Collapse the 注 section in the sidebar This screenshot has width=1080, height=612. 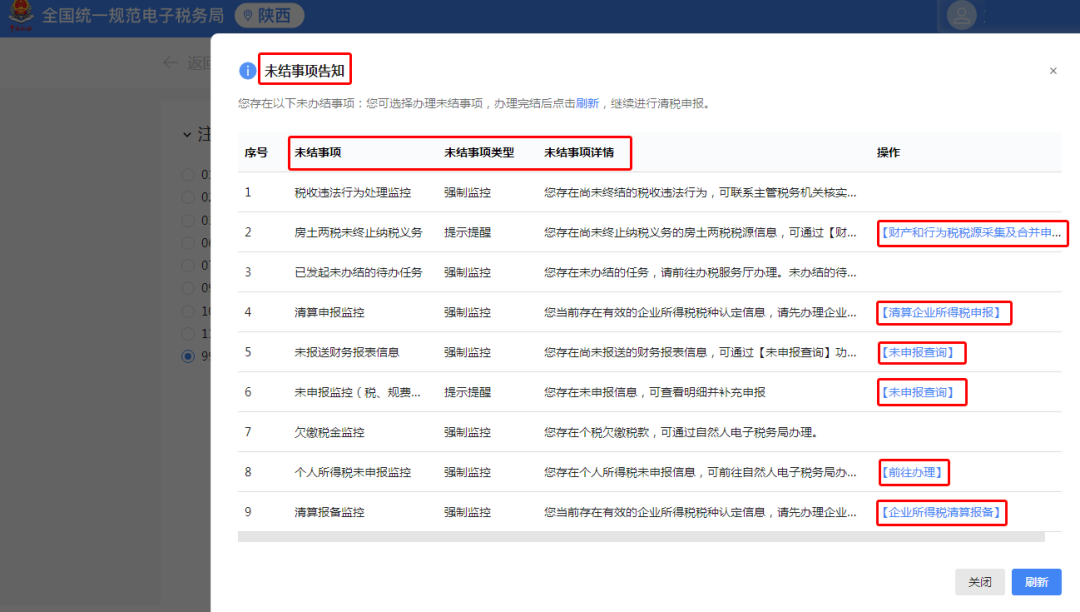pos(186,134)
